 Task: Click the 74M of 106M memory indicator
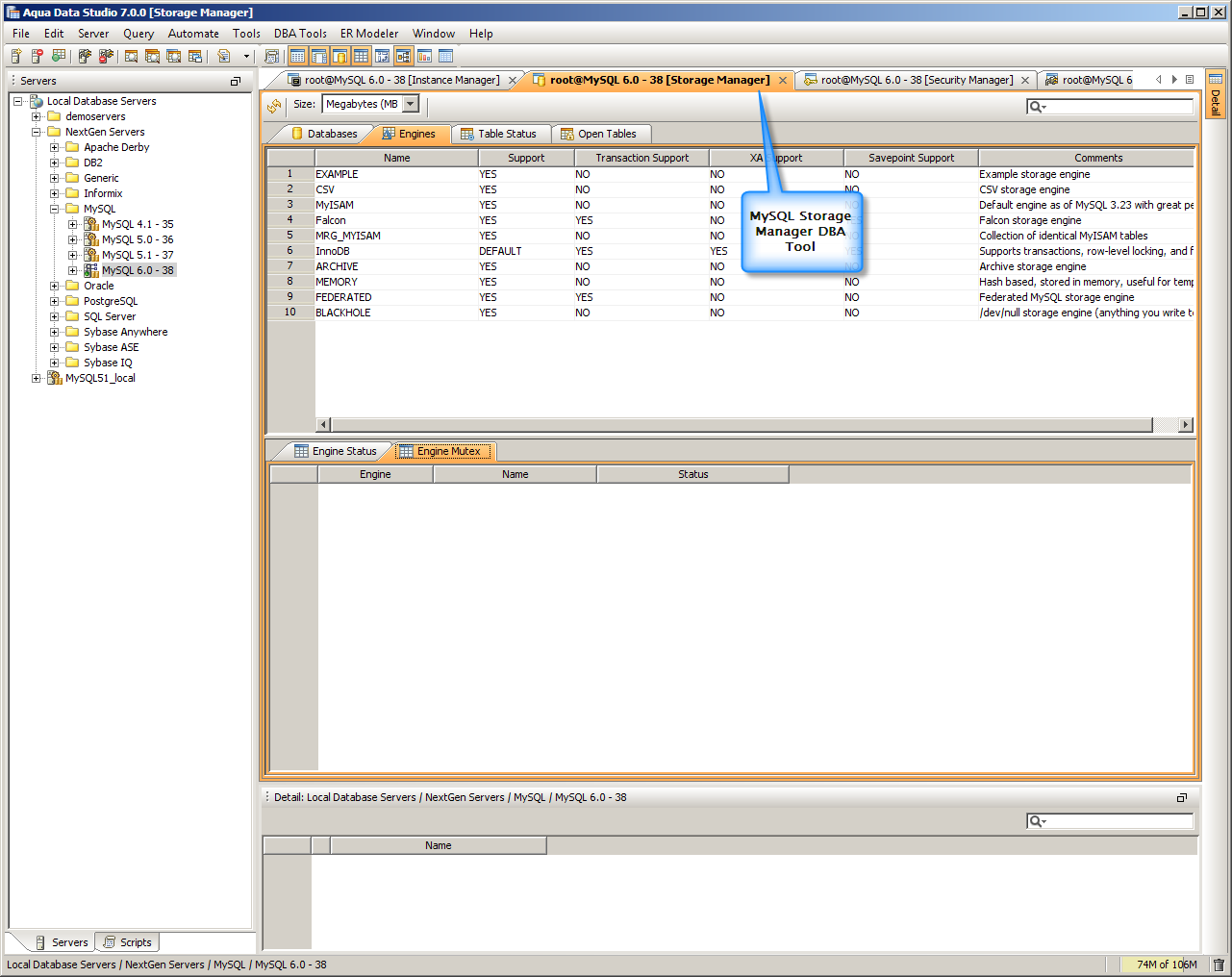(1162, 964)
